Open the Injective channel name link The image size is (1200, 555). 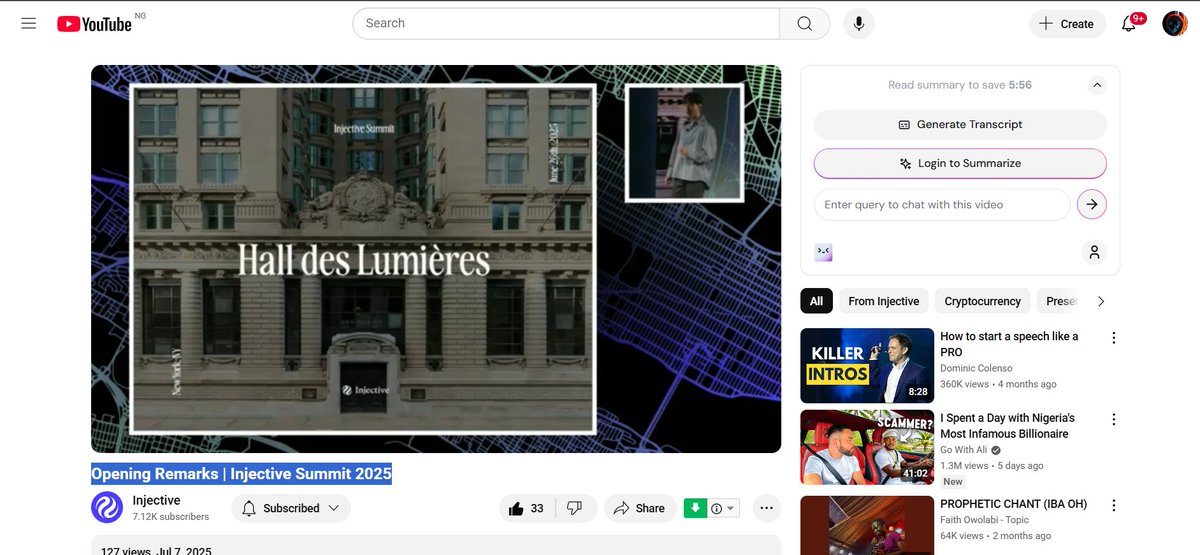157,500
